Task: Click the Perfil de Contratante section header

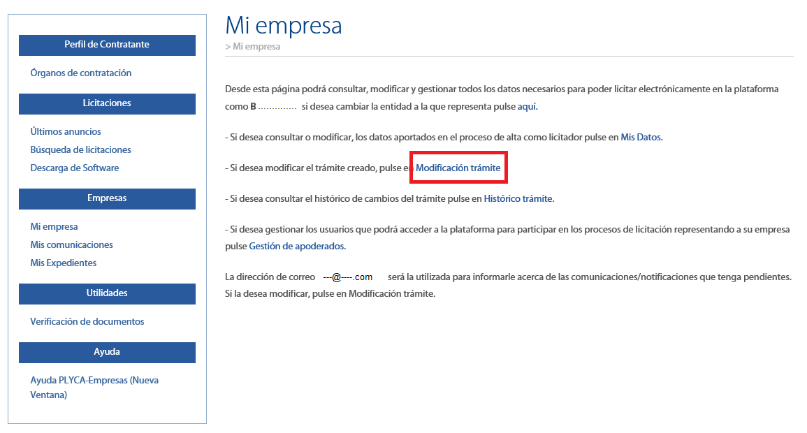Action: [x=107, y=45]
